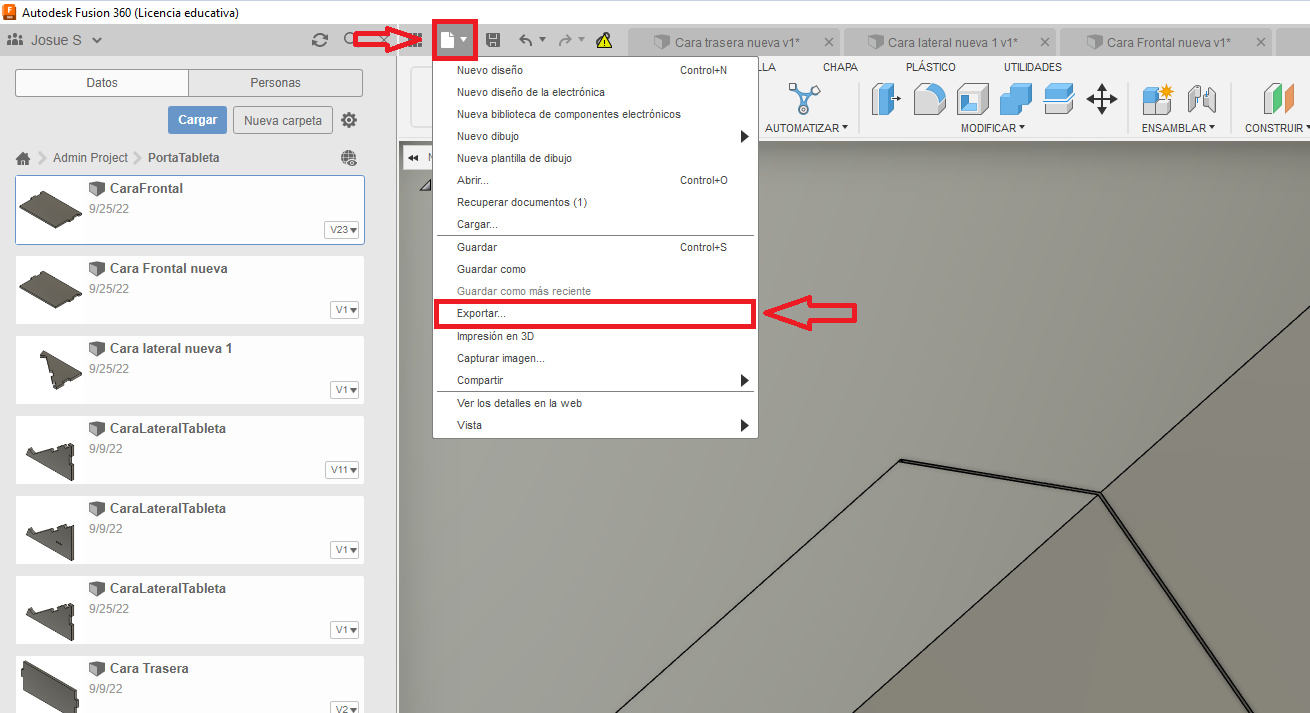Viewport: 1310px width, 713px height.
Task: Expand the Nuevo dibujo submenu
Action: tap(744, 136)
